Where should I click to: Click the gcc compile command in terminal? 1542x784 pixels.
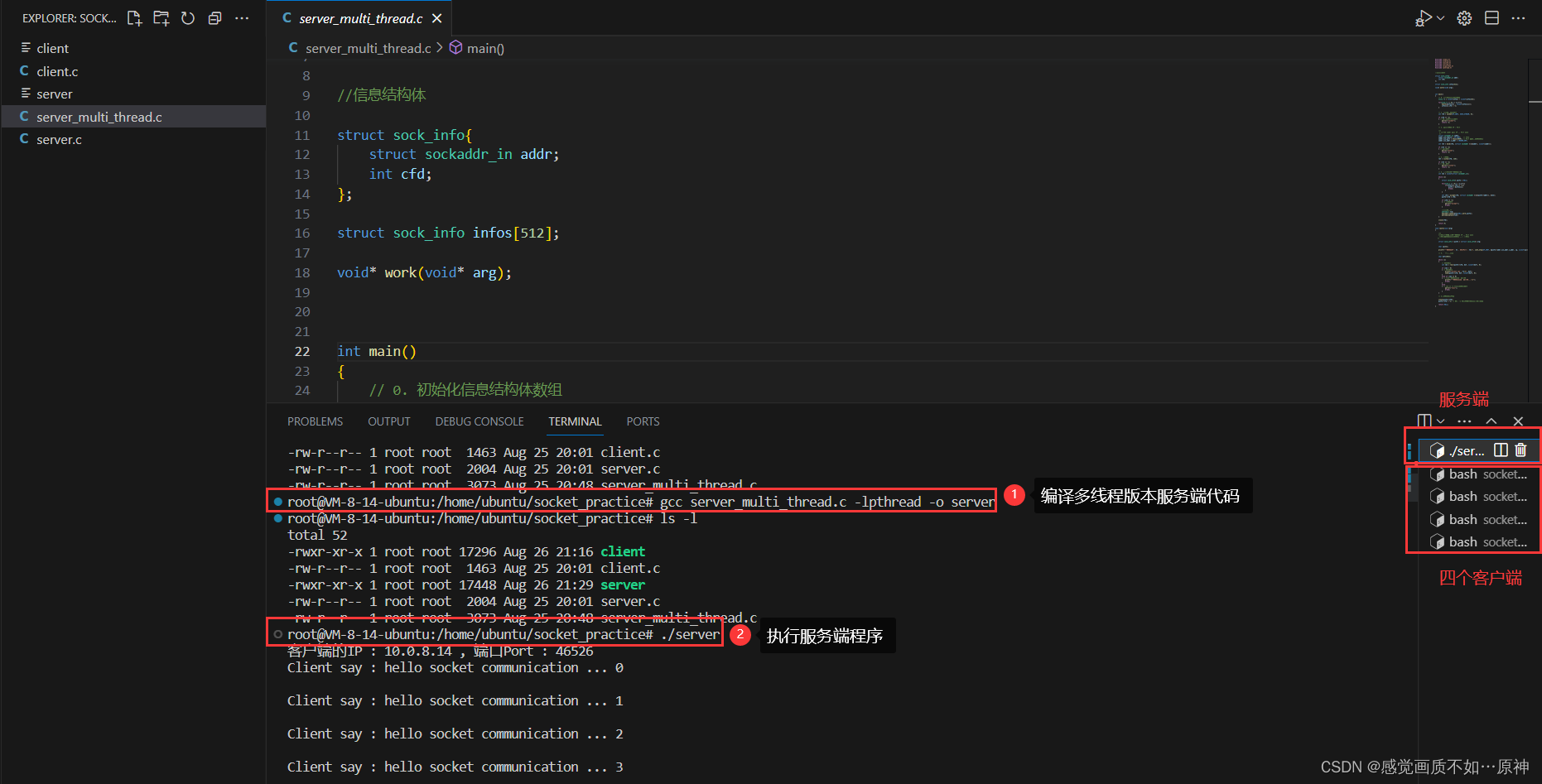(x=827, y=502)
